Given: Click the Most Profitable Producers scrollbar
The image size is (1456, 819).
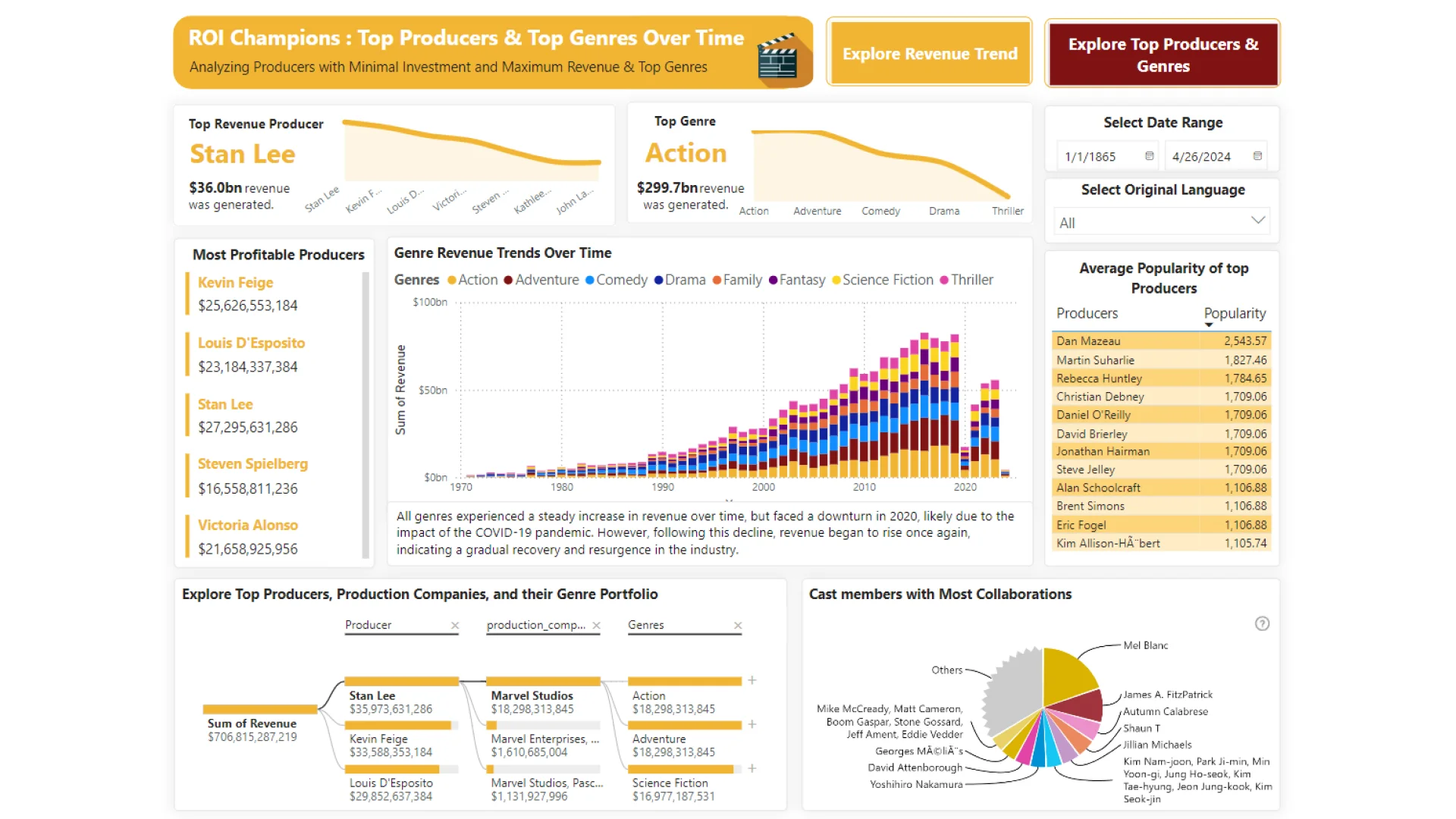Looking at the screenshot, I should pos(366,415).
